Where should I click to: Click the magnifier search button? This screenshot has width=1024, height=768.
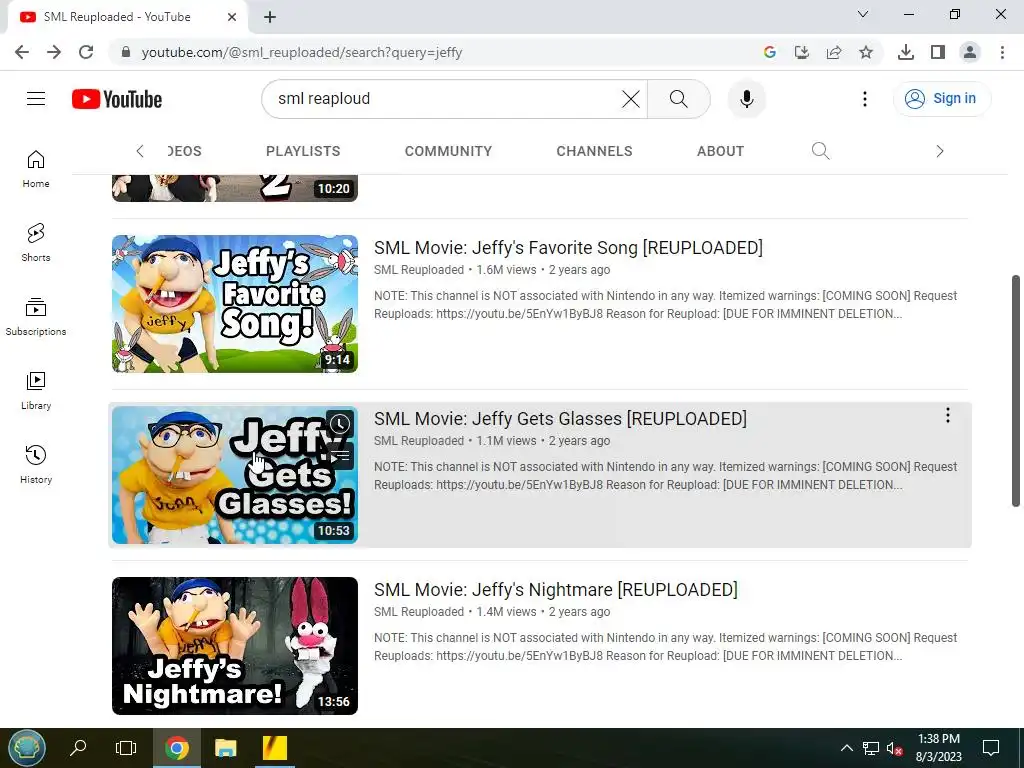tap(679, 99)
